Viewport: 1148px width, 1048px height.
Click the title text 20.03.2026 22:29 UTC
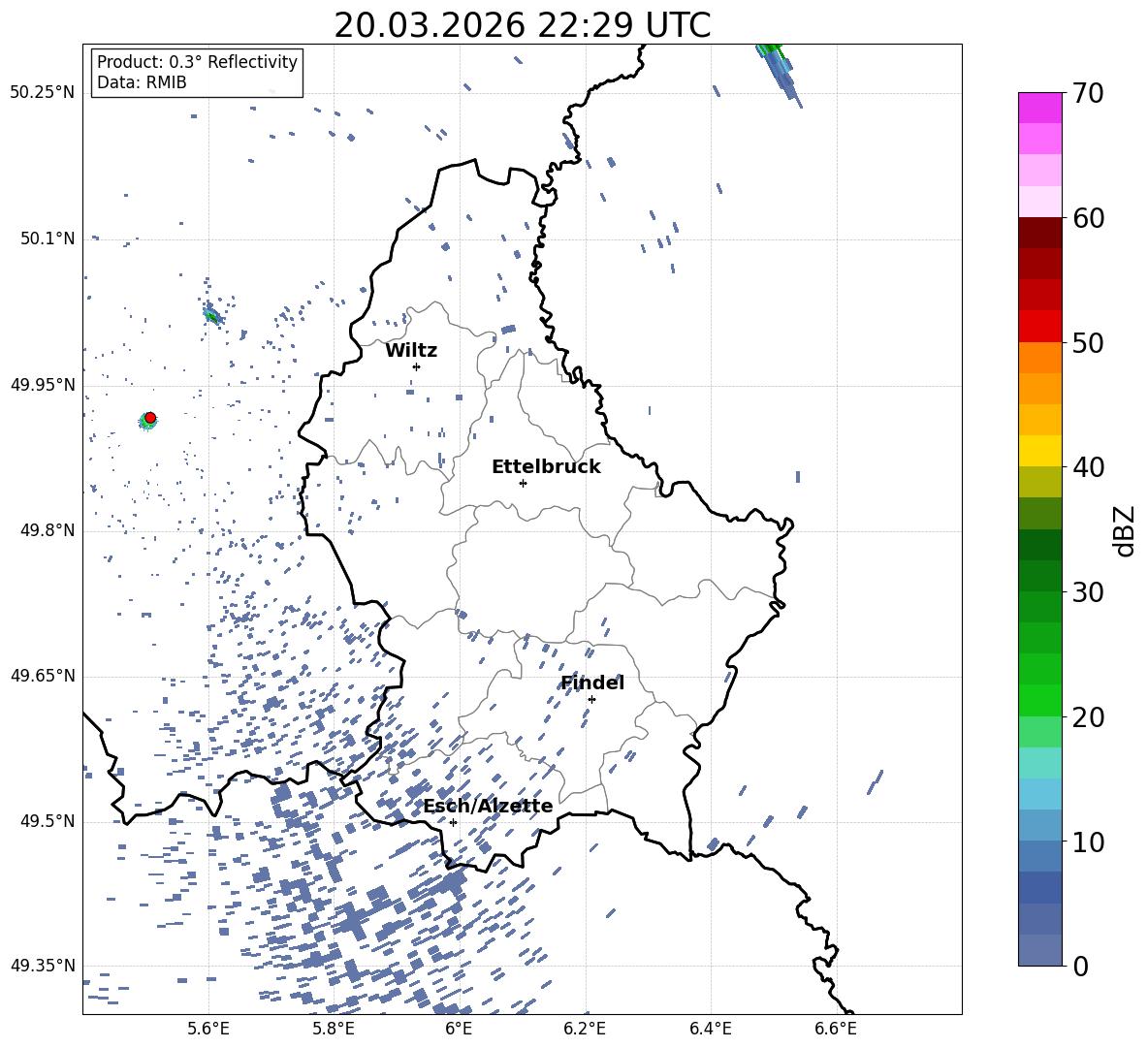[522, 25]
